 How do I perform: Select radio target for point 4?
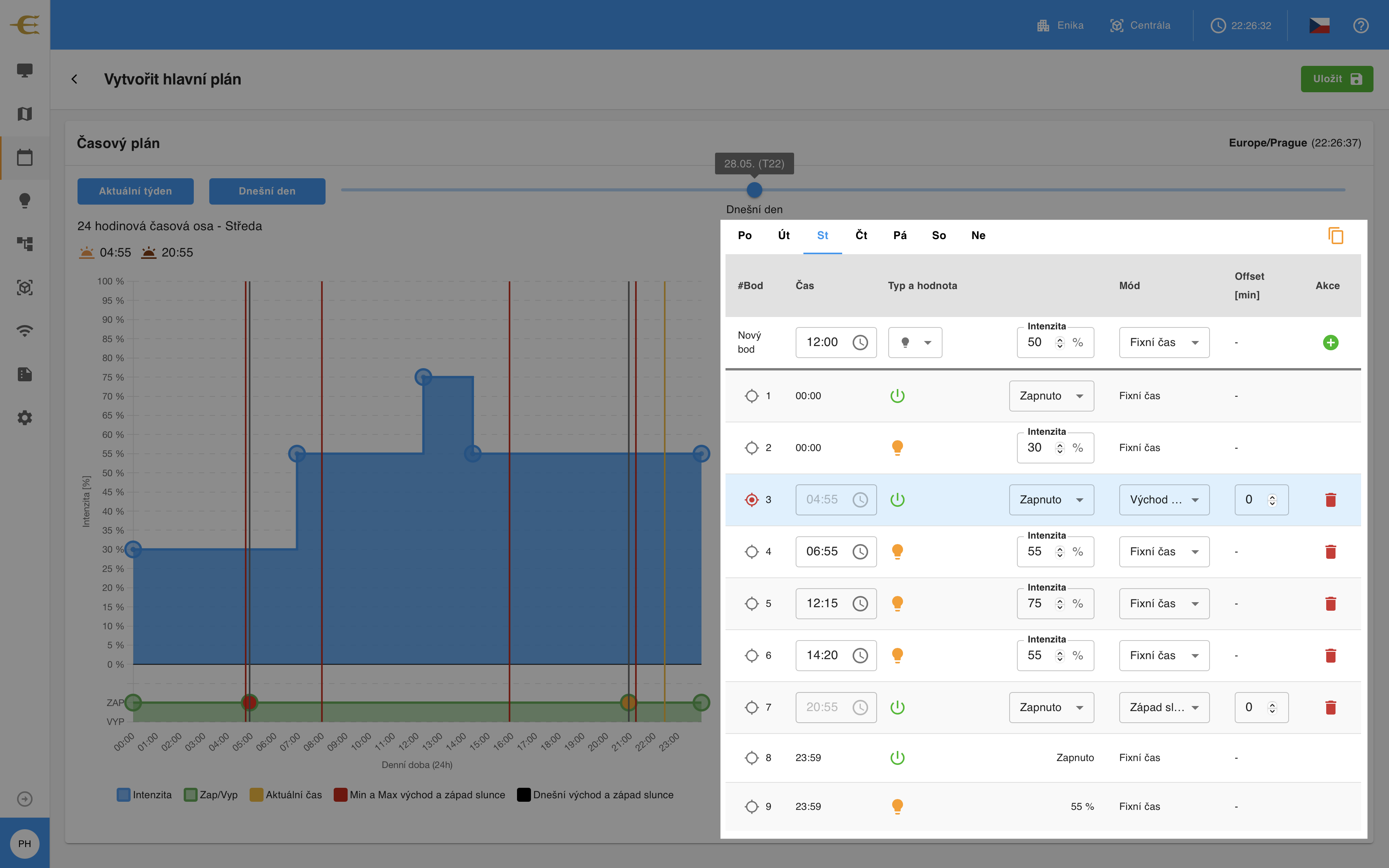[x=751, y=552]
